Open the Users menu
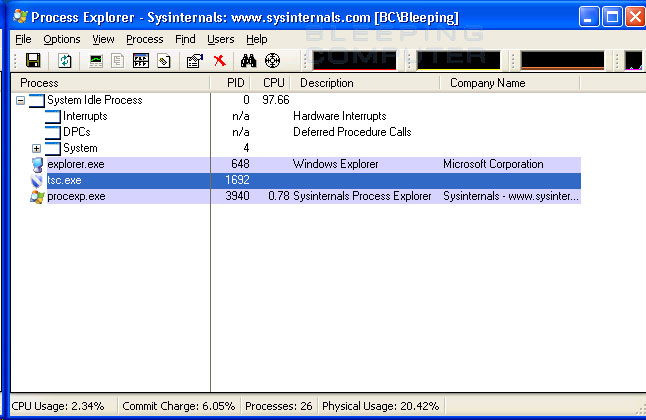 click(220, 39)
